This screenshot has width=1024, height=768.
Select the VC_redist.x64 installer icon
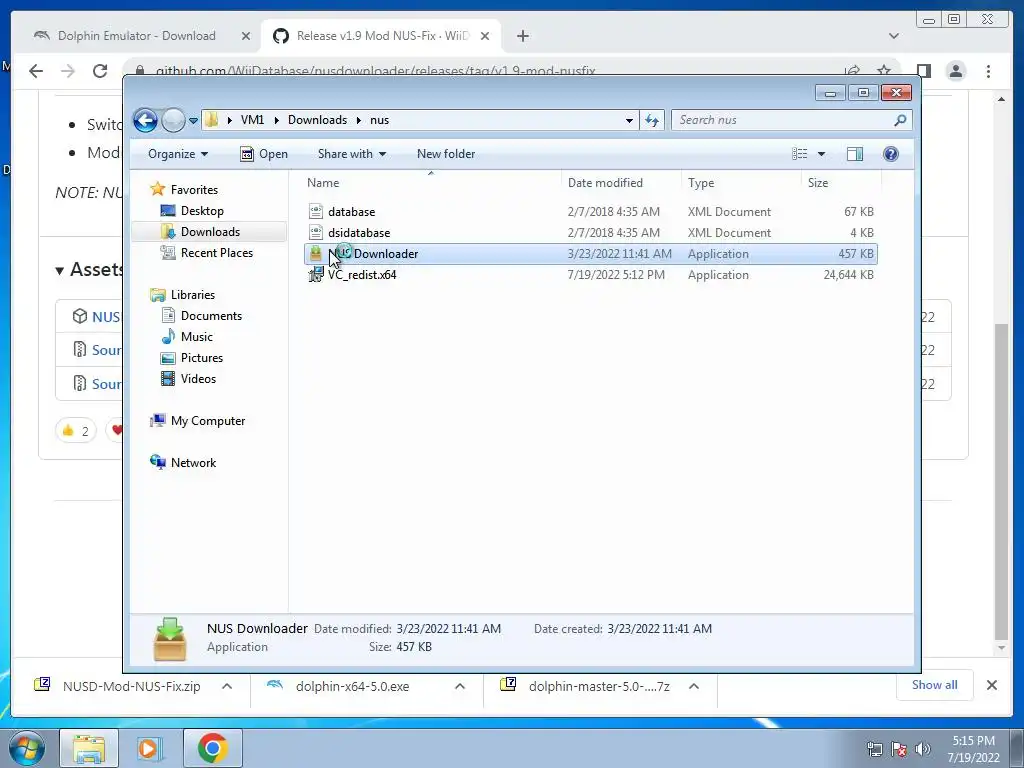(316, 274)
